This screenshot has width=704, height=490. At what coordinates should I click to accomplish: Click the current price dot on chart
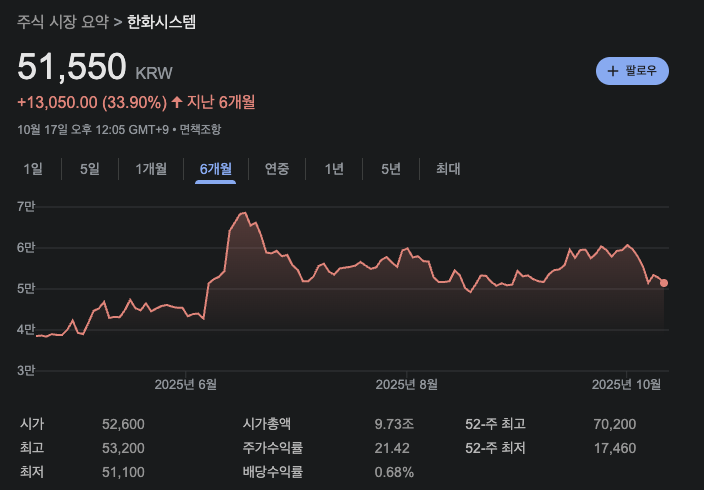664,284
